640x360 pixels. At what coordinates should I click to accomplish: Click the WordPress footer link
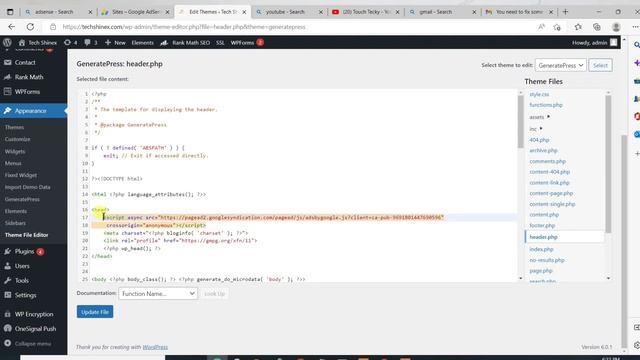point(155,347)
